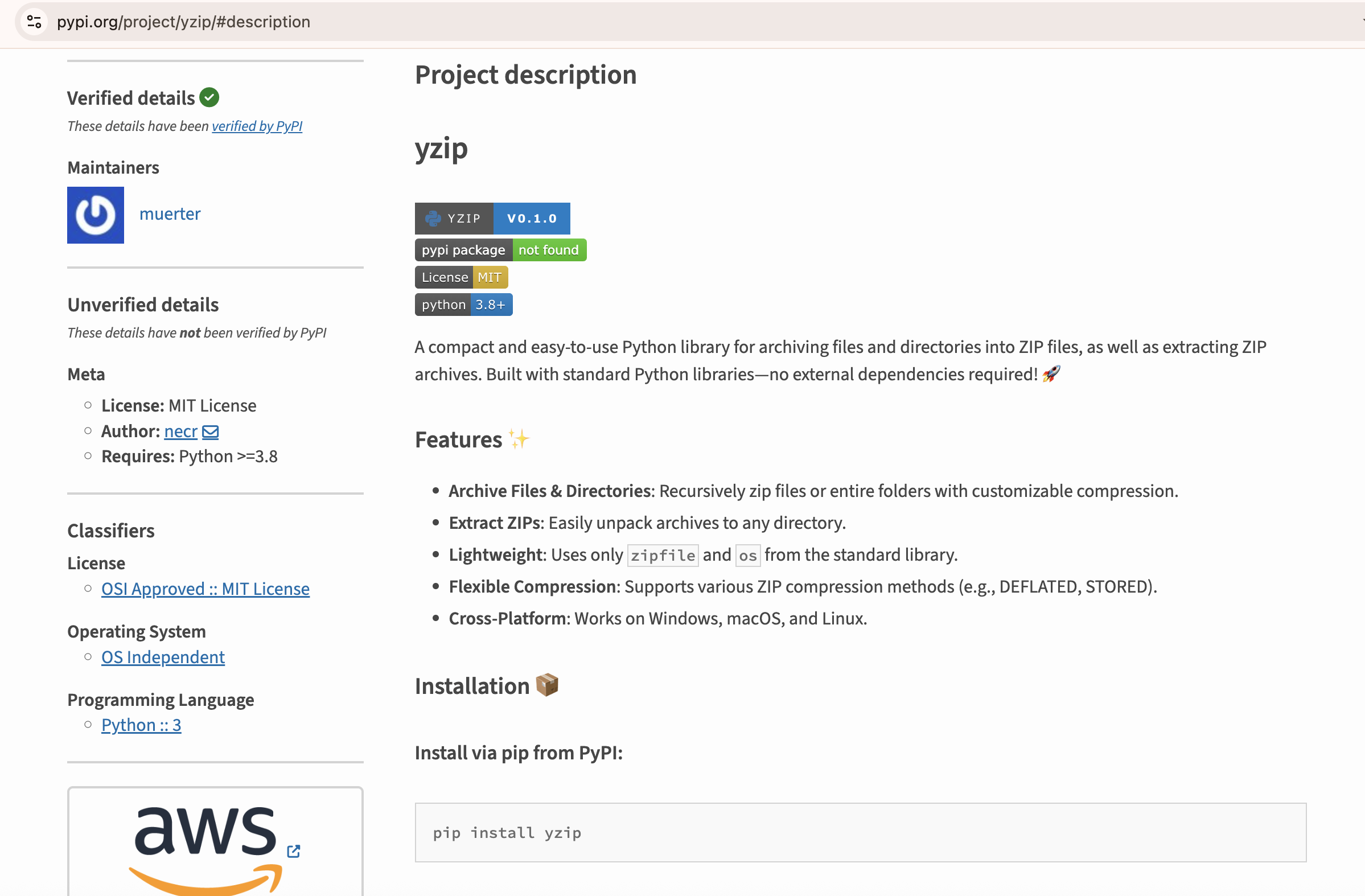Open the verified by PyPI link
Image resolution: width=1365 pixels, height=896 pixels.
257,126
